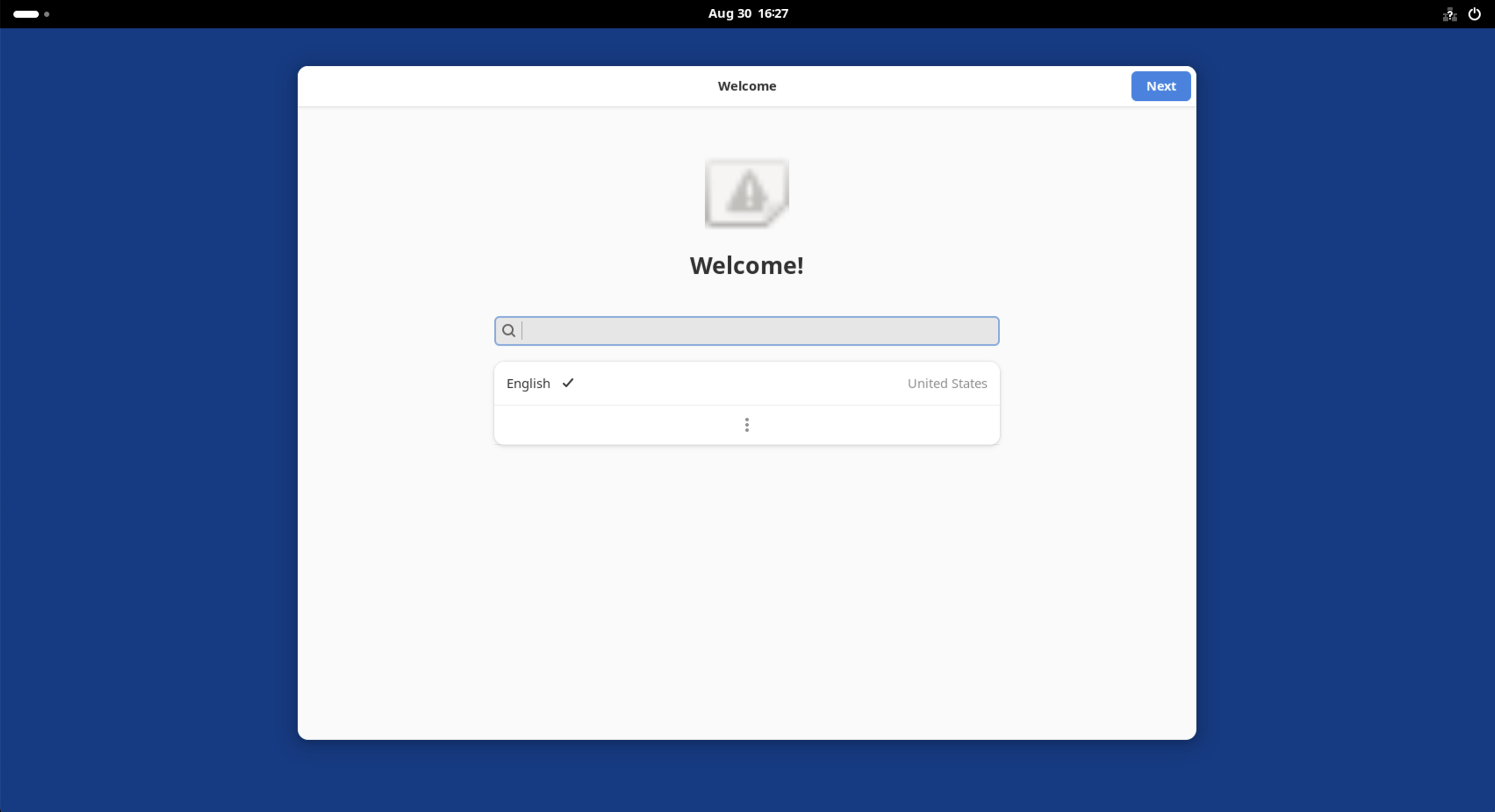Click the empty black top bar area
The image size is (1495, 812).
click(x=406, y=14)
